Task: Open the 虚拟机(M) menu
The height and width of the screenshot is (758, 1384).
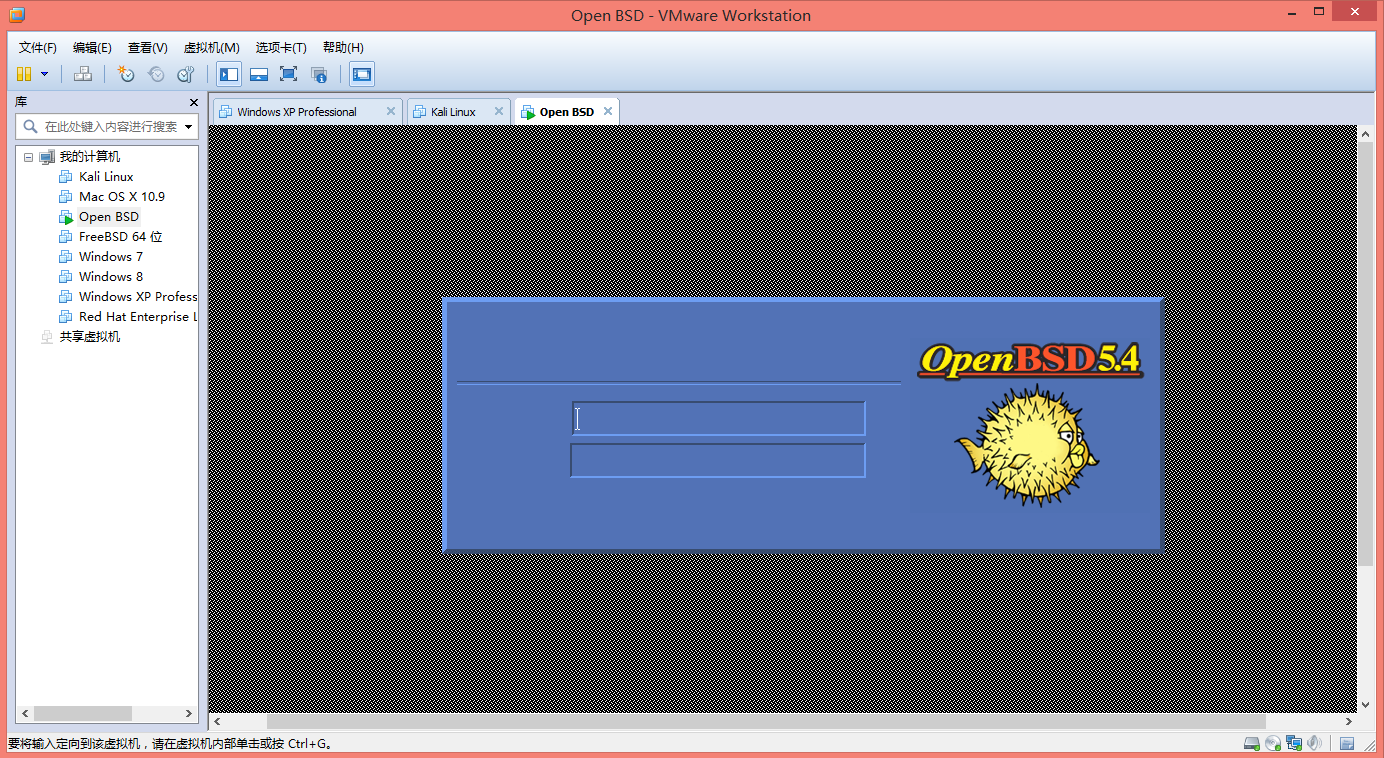Action: point(211,47)
